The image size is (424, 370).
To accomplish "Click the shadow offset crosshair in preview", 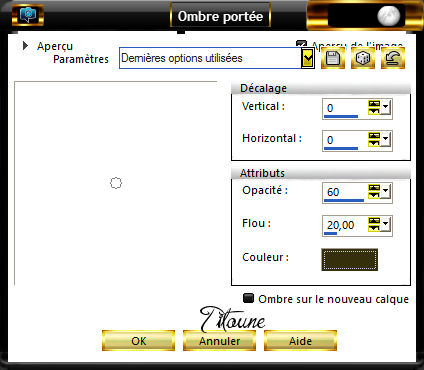I will 116,183.
